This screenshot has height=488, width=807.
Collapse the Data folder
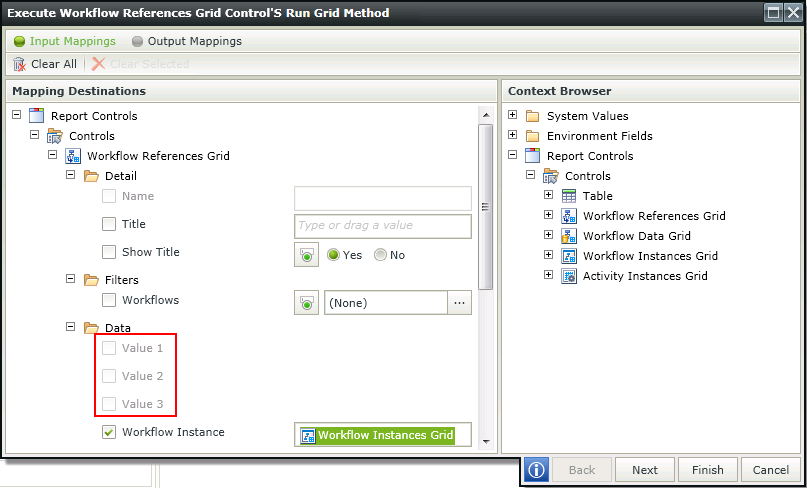pyautogui.click(x=71, y=326)
